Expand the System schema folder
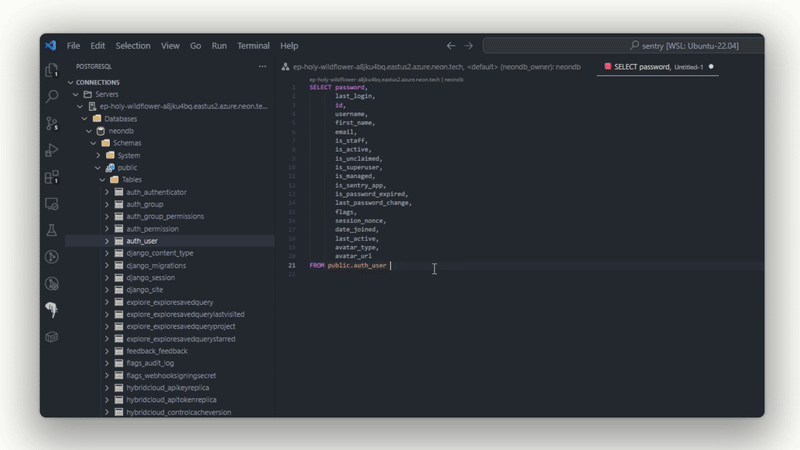The width and height of the screenshot is (800, 450). 98,155
